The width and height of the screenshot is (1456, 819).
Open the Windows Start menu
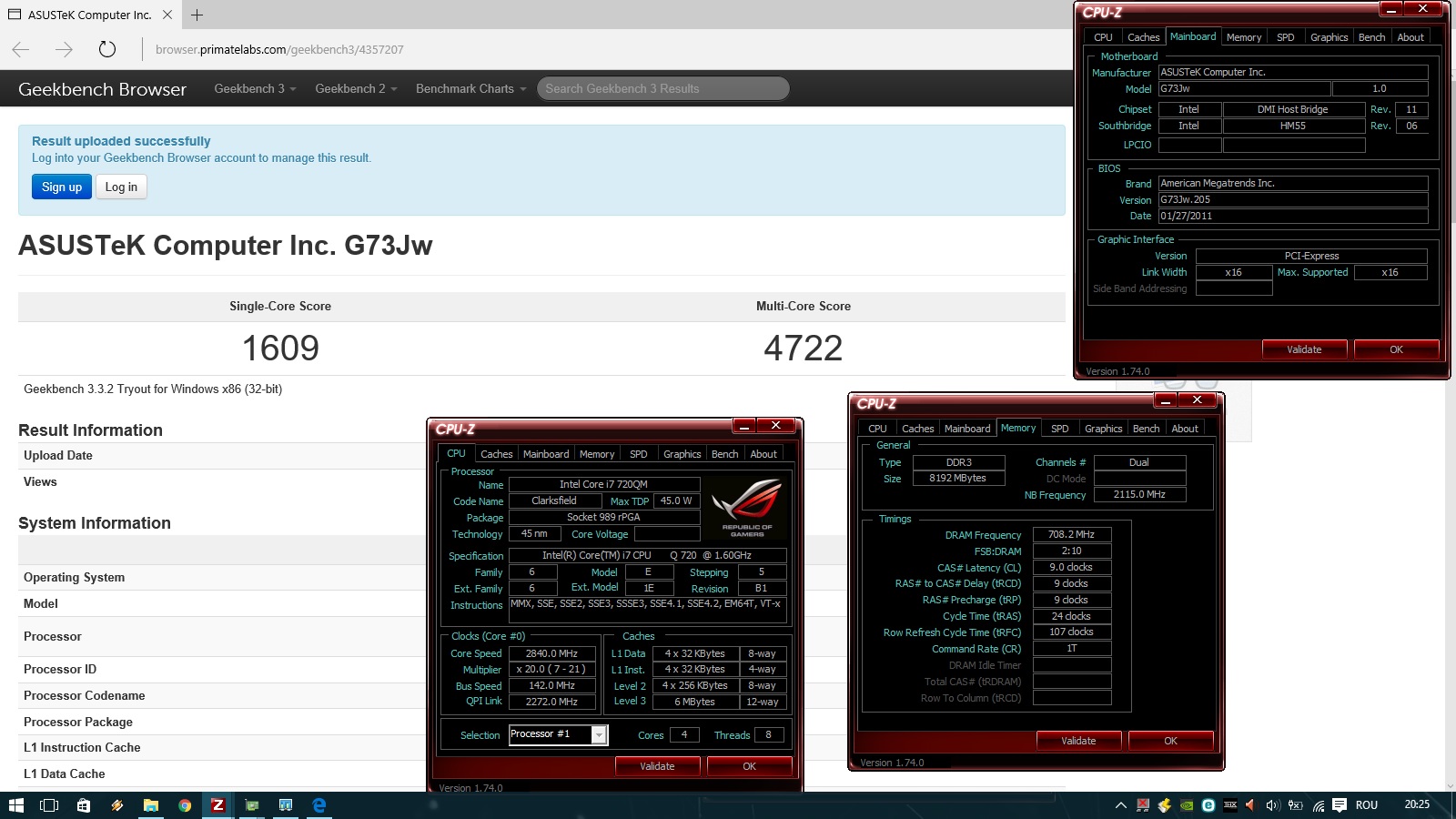(x=15, y=805)
